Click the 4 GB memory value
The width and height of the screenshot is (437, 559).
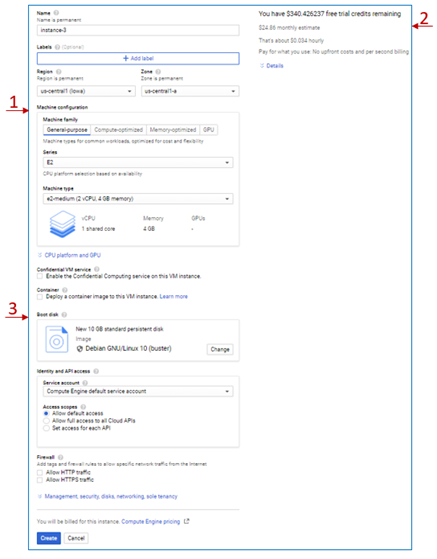(149, 229)
